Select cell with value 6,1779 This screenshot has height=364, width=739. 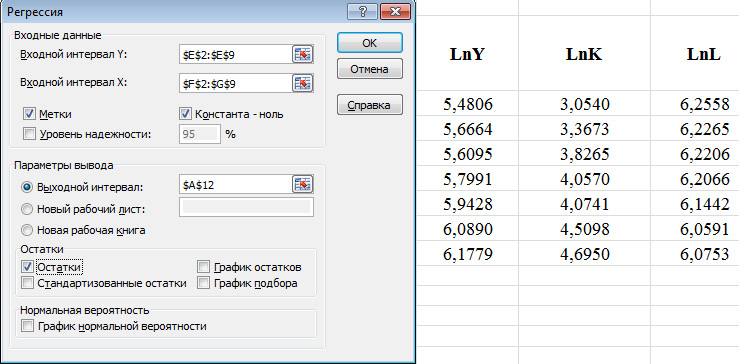(x=468, y=254)
